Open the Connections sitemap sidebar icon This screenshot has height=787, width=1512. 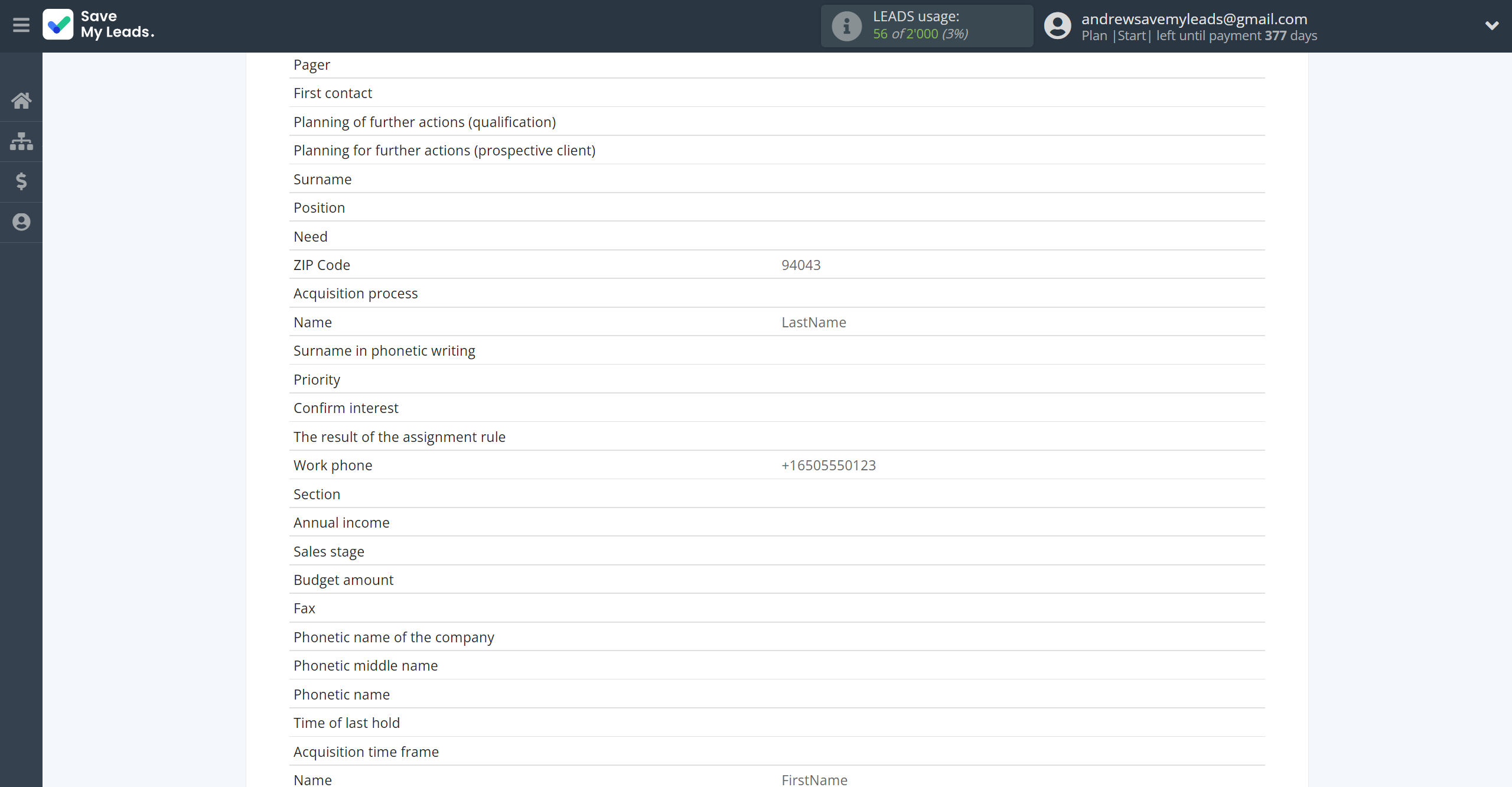point(21,141)
